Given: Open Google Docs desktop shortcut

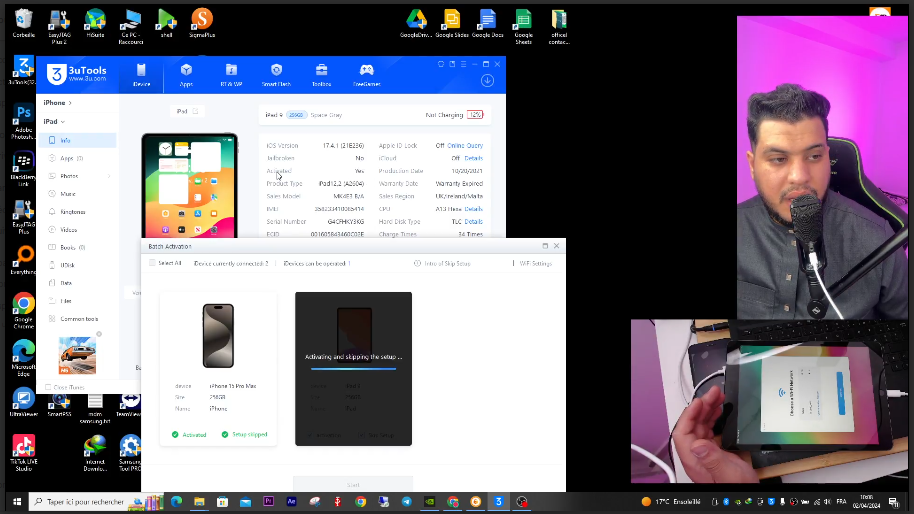Looking at the screenshot, I should point(487,23).
